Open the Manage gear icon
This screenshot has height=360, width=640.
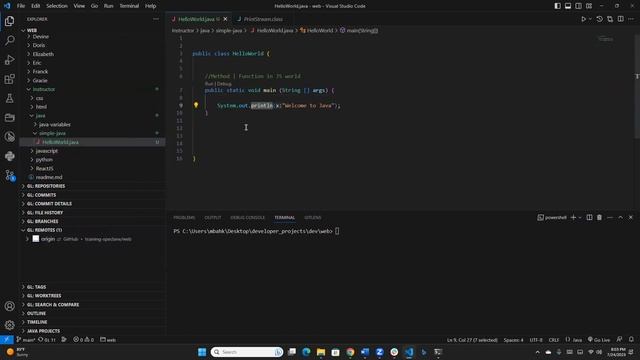[9, 325]
